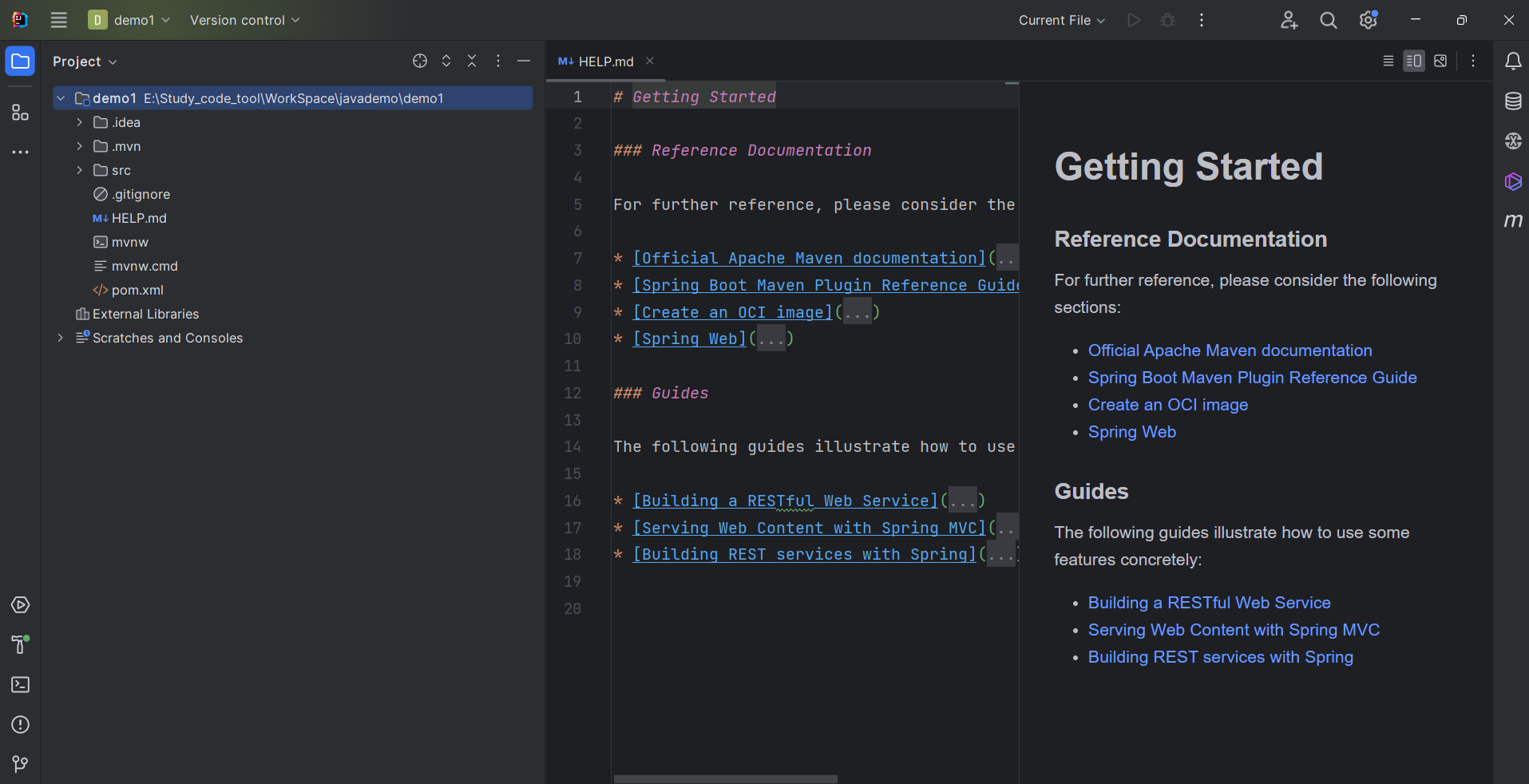Collapse the demo1 root folder
This screenshot has height=784, width=1529.
click(61, 98)
